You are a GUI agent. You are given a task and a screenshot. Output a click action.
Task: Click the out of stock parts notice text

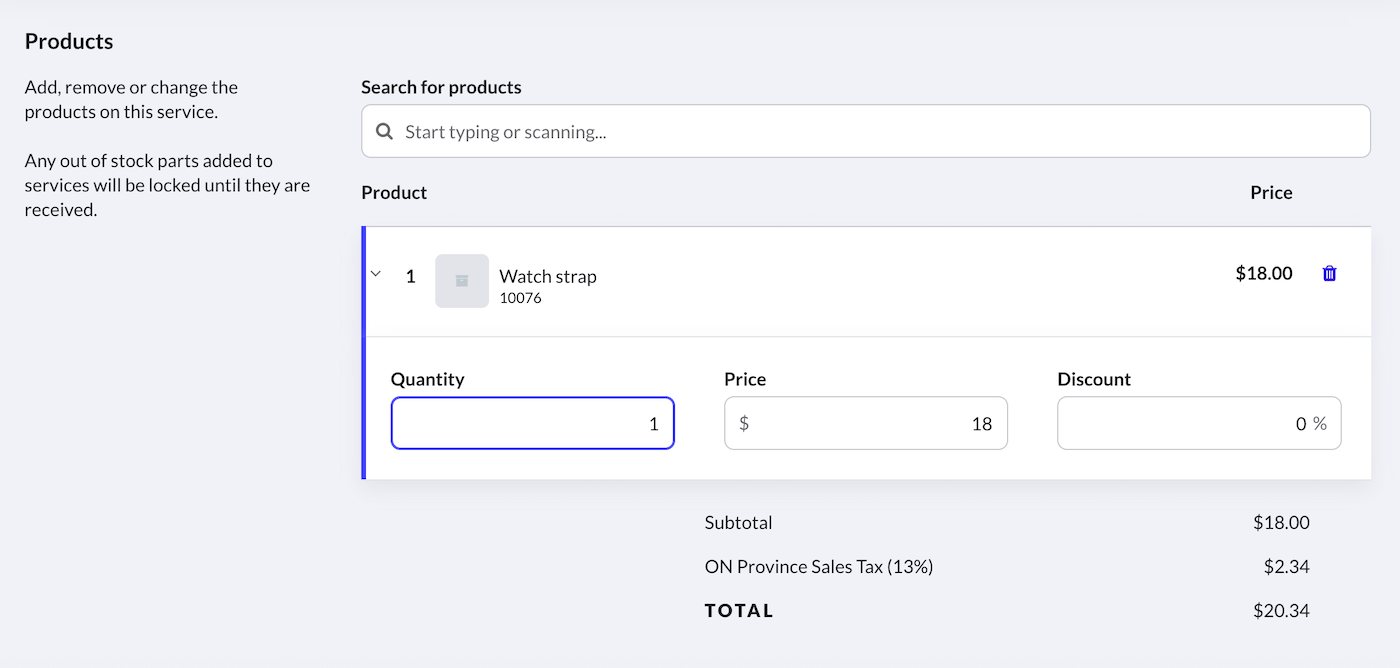[x=167, y=185]
